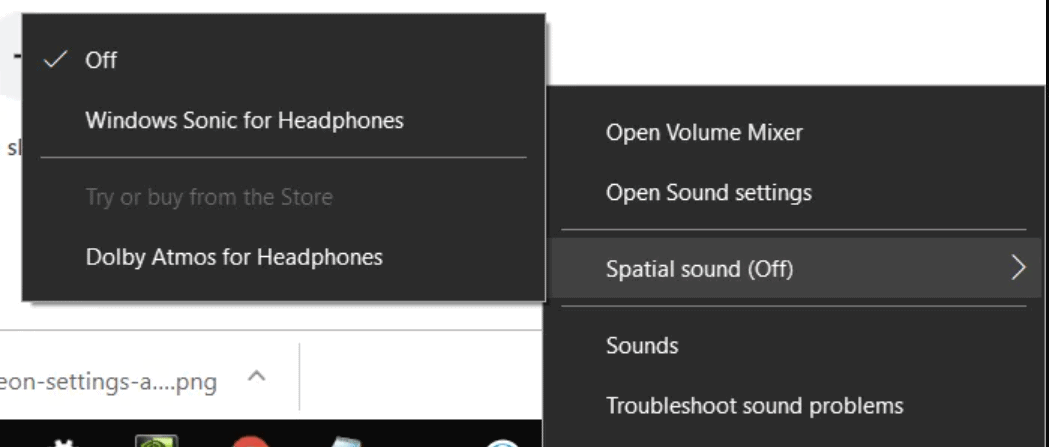Click the blue circle tray icon
Viewport: 1049px width, 447px height.
(x=502, y=443)
